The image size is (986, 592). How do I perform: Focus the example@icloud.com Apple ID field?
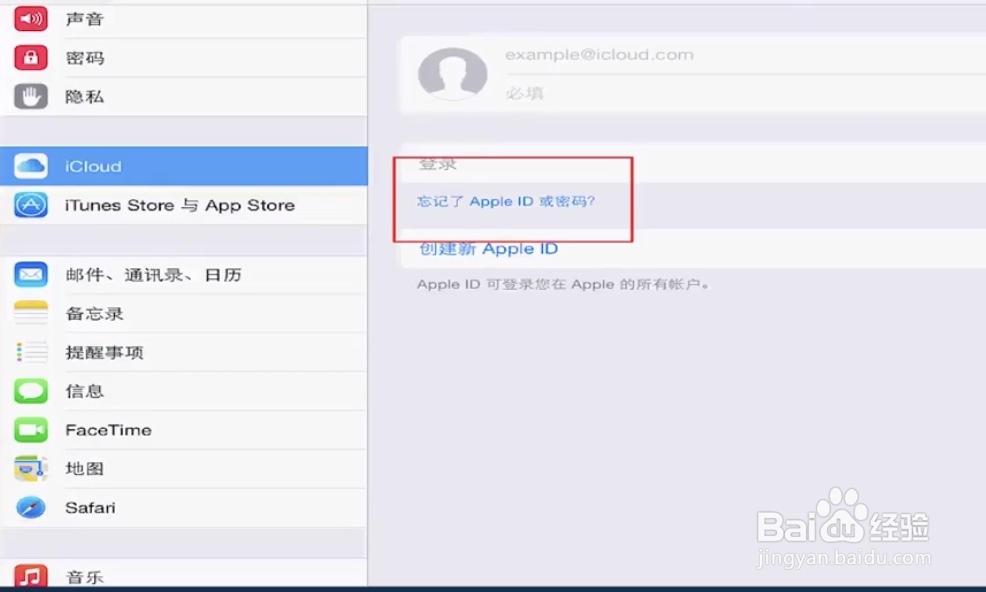tap(745, 55)
